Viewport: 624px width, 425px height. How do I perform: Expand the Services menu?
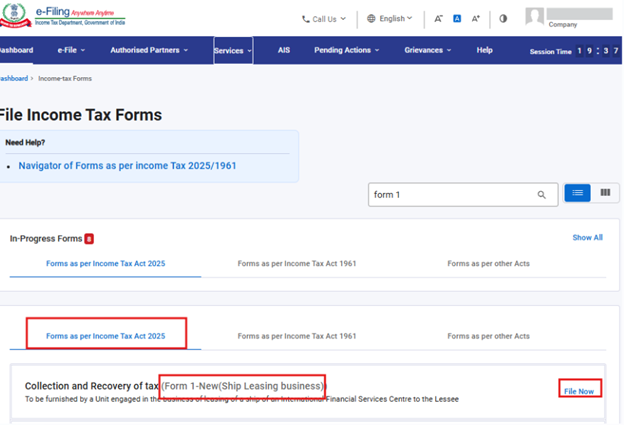233,50
